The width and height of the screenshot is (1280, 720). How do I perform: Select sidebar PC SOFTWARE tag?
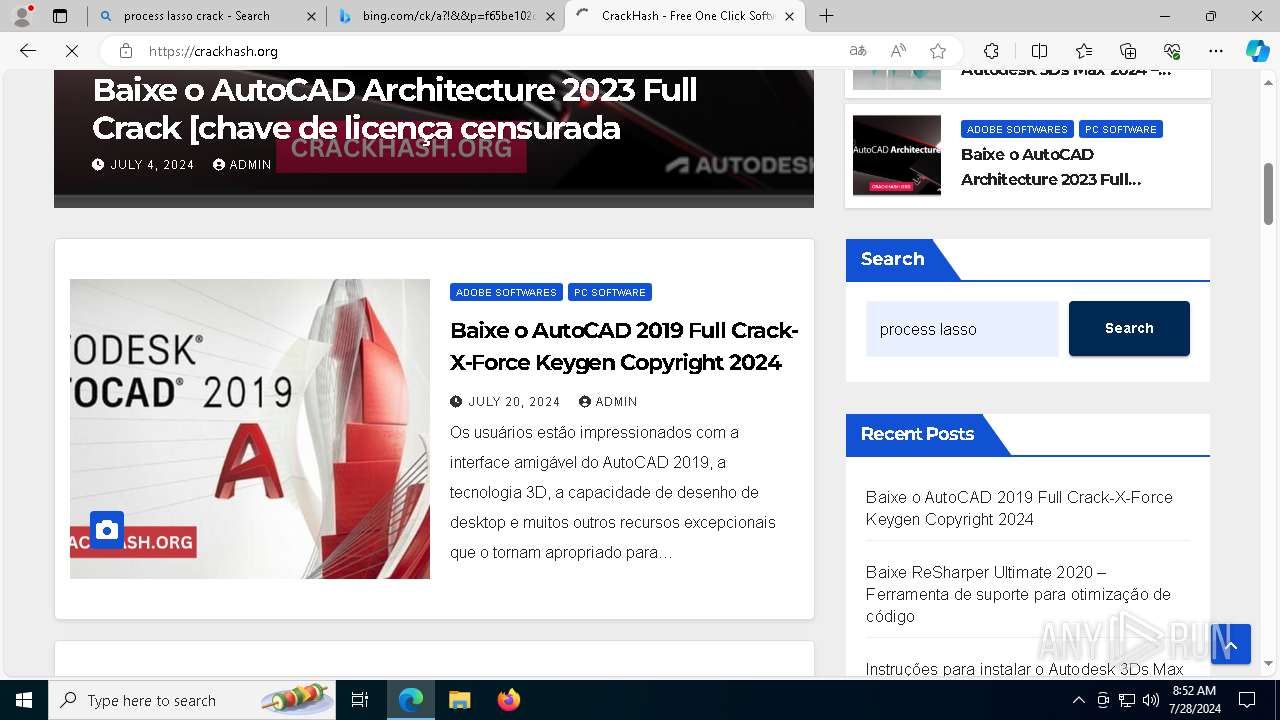click(x=1120, y=129)
